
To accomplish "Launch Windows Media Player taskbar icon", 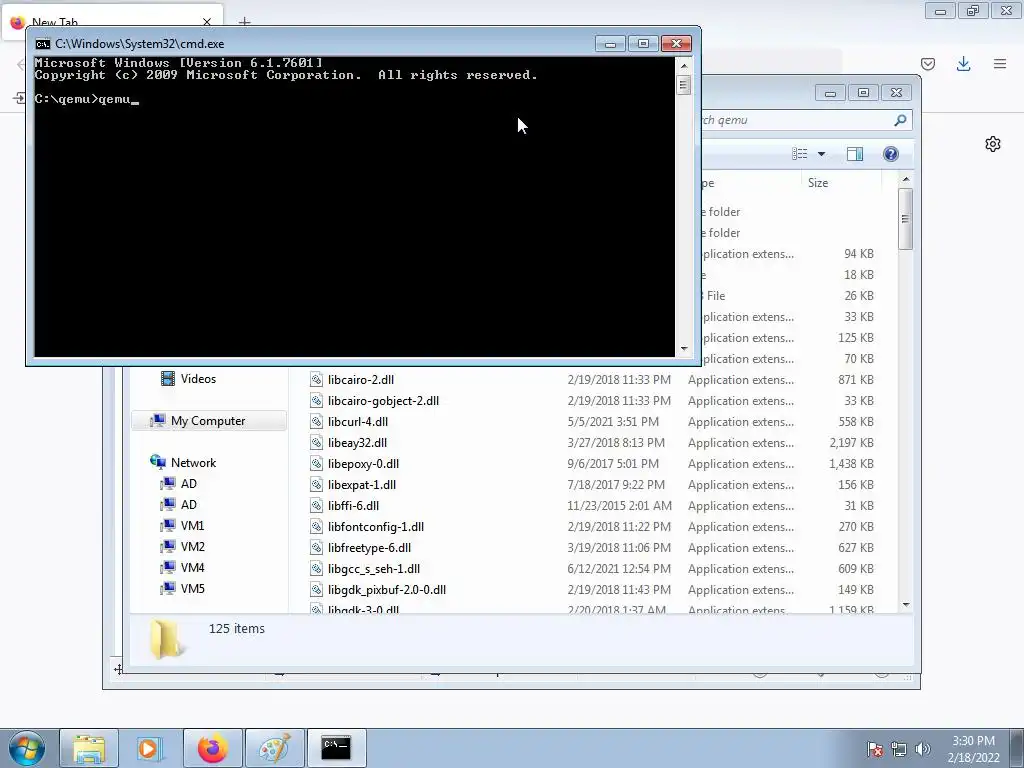I will pos(148,748).
